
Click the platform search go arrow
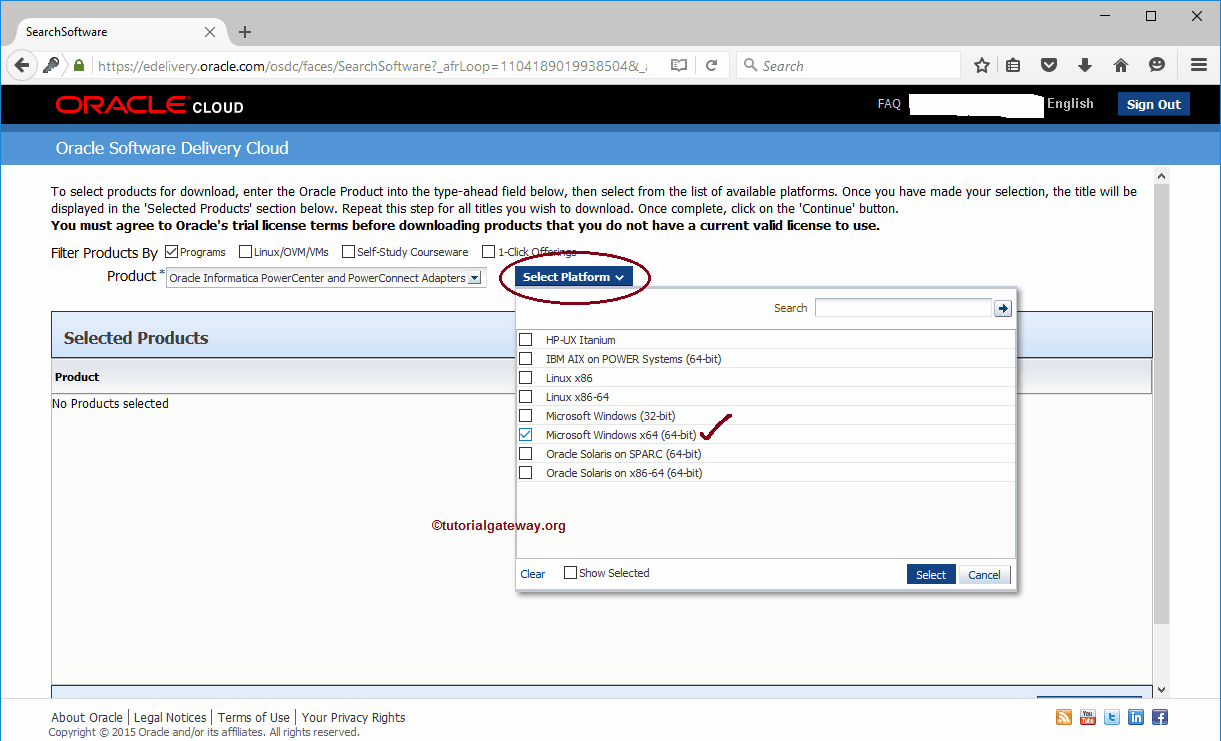1003,309
